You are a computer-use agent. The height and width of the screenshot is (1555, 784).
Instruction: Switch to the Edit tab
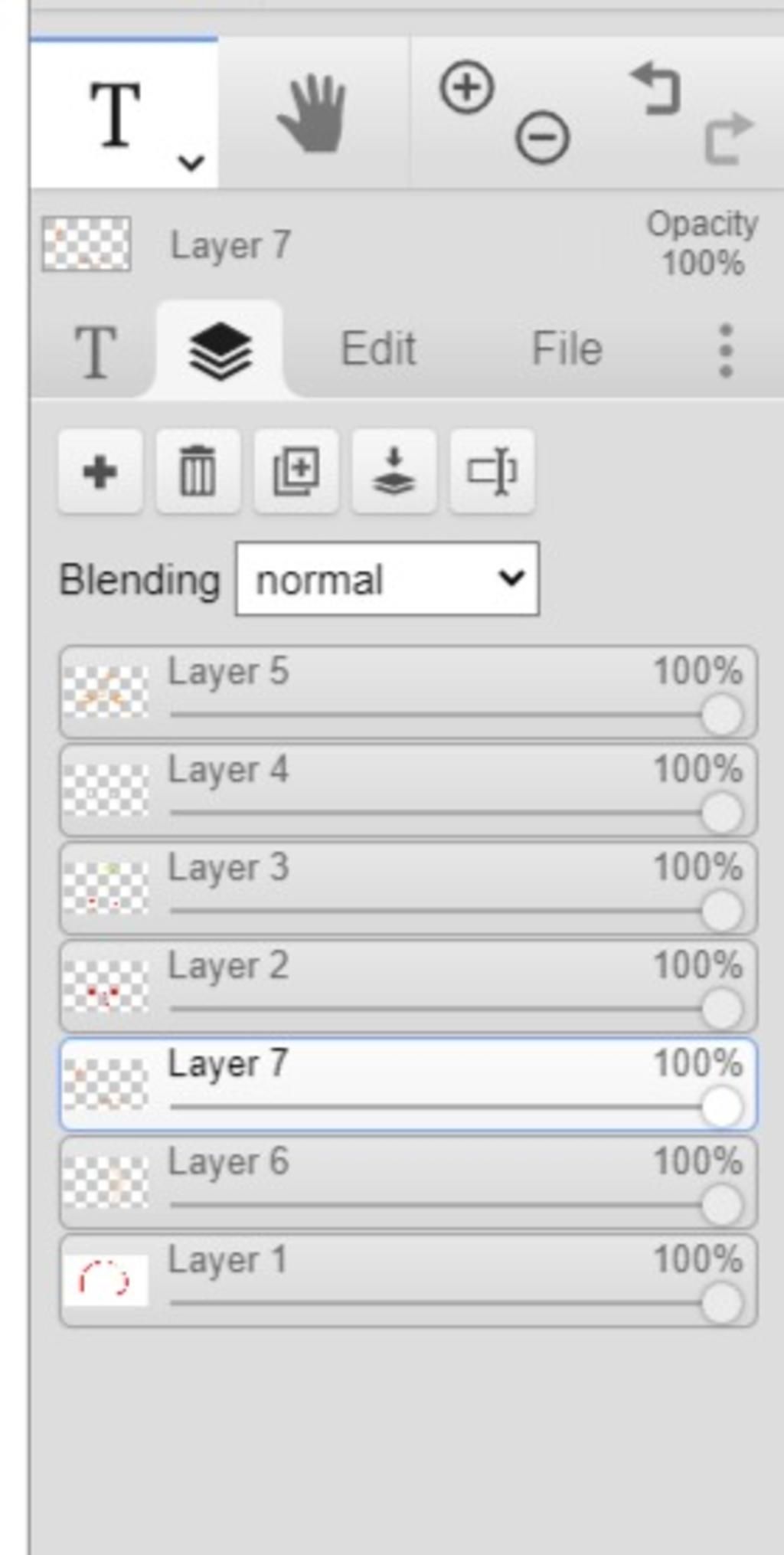378,349
